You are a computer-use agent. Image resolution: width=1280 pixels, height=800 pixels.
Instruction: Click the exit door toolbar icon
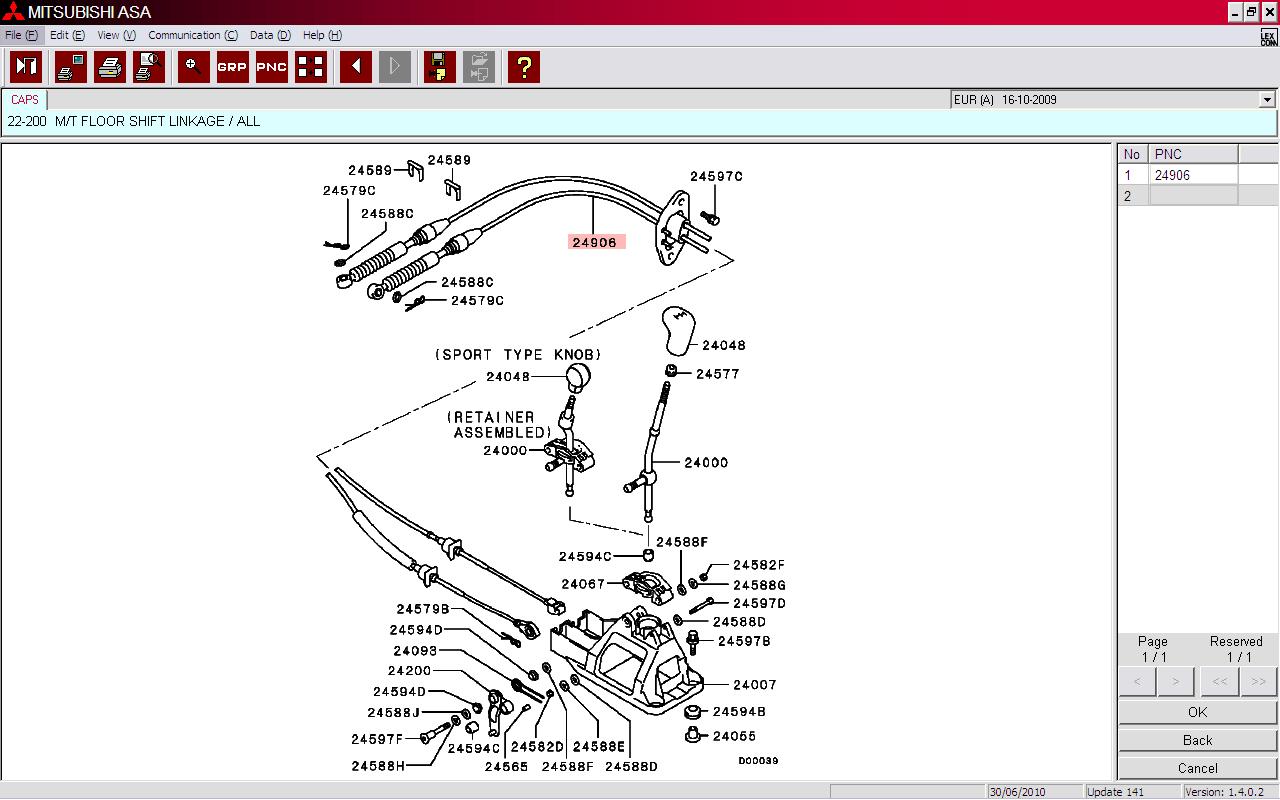(26, 67)
